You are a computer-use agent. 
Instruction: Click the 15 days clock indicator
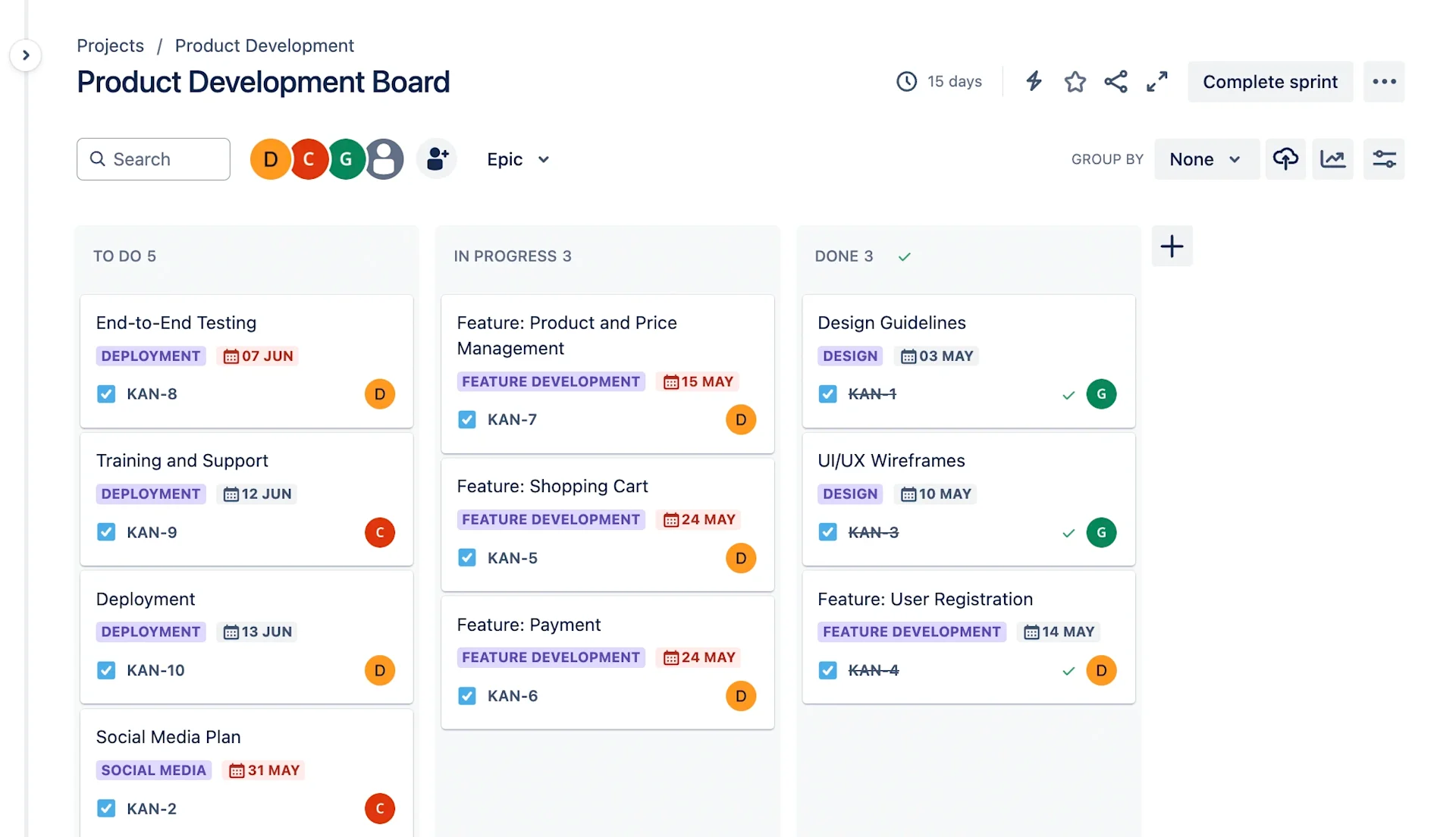click(939, 81)
